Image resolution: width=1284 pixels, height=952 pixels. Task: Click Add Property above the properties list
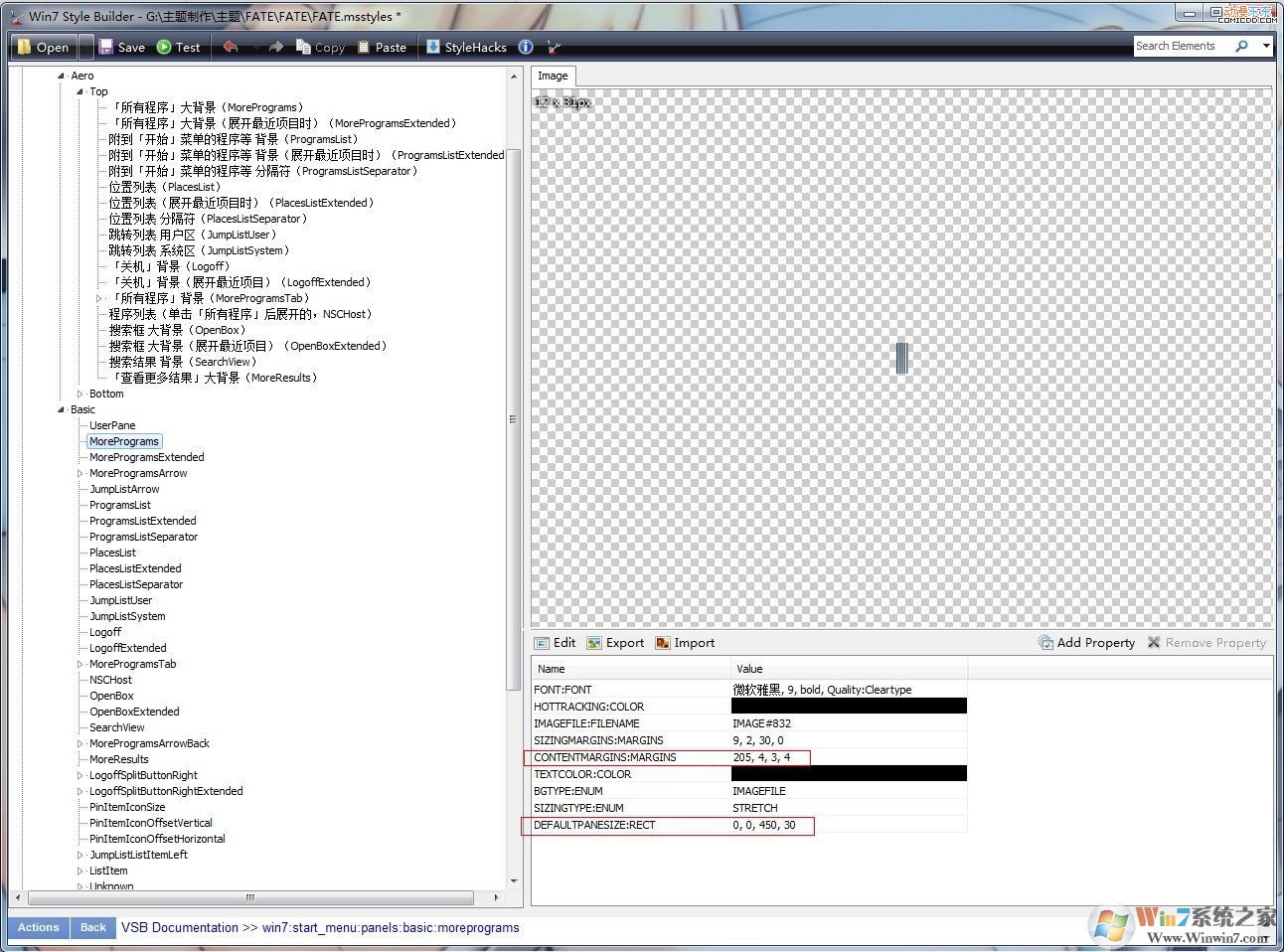(x=1086, y=642)
